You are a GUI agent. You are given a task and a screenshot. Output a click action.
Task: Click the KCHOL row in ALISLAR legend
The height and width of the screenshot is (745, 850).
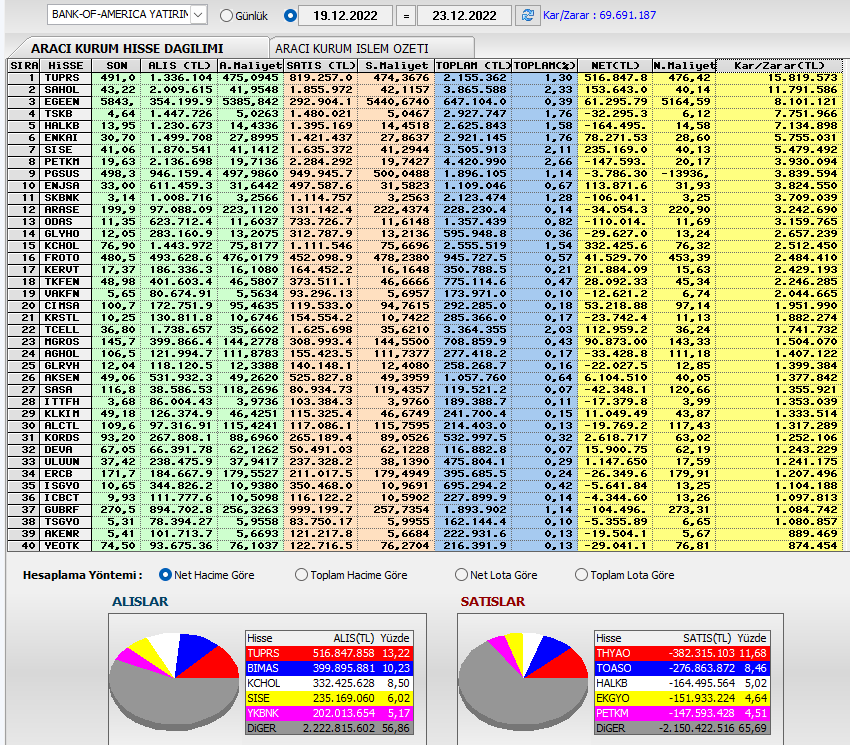point(329,683)
